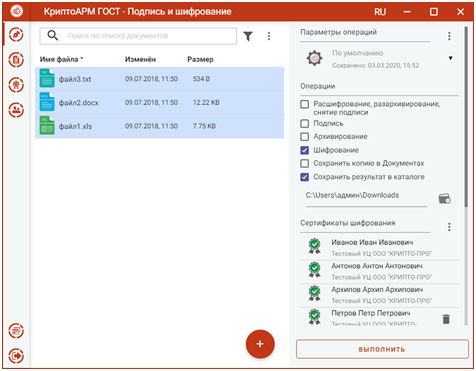Click the search magnifier icon

pyautogui.click(x=53, y=35)
